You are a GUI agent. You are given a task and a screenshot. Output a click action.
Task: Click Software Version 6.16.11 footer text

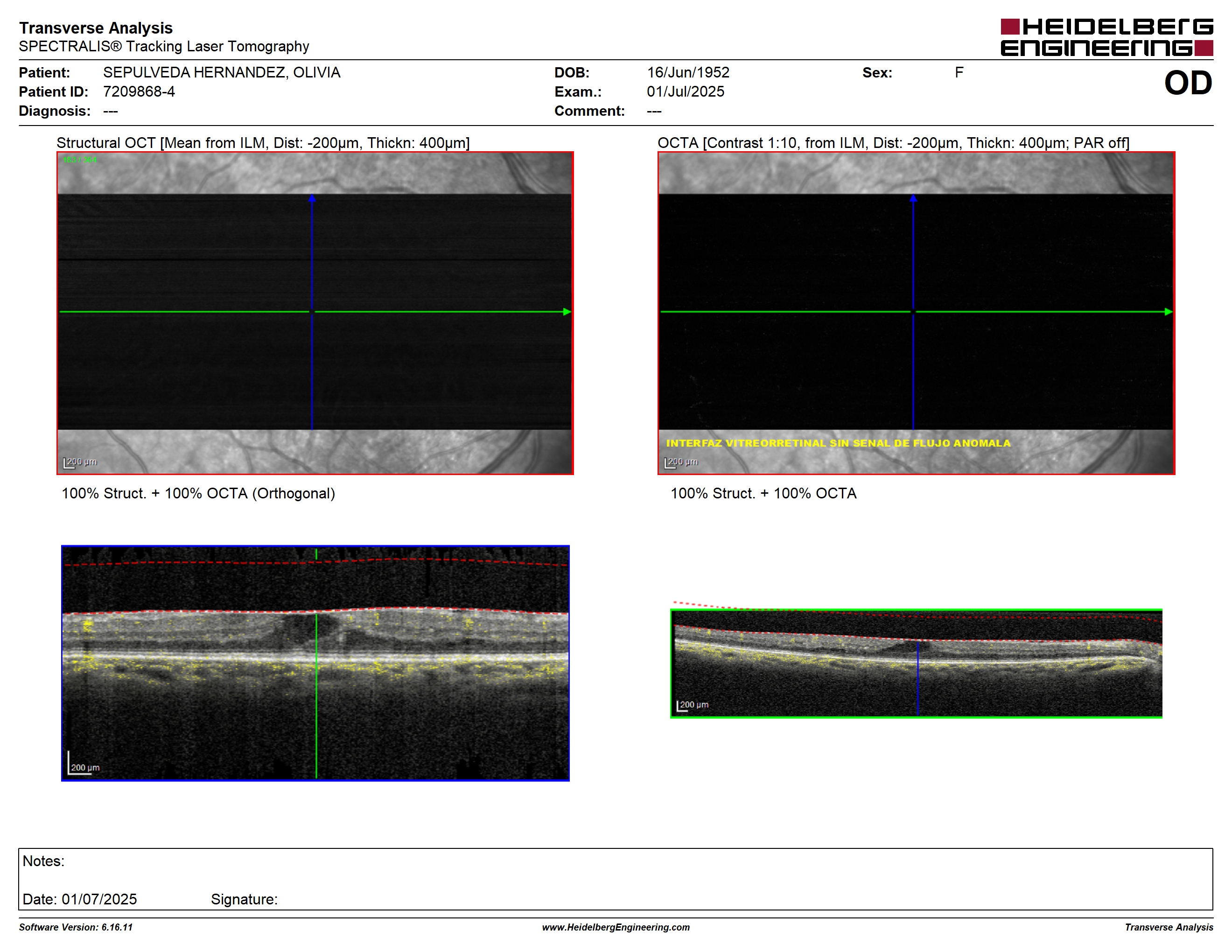point(76,927)
